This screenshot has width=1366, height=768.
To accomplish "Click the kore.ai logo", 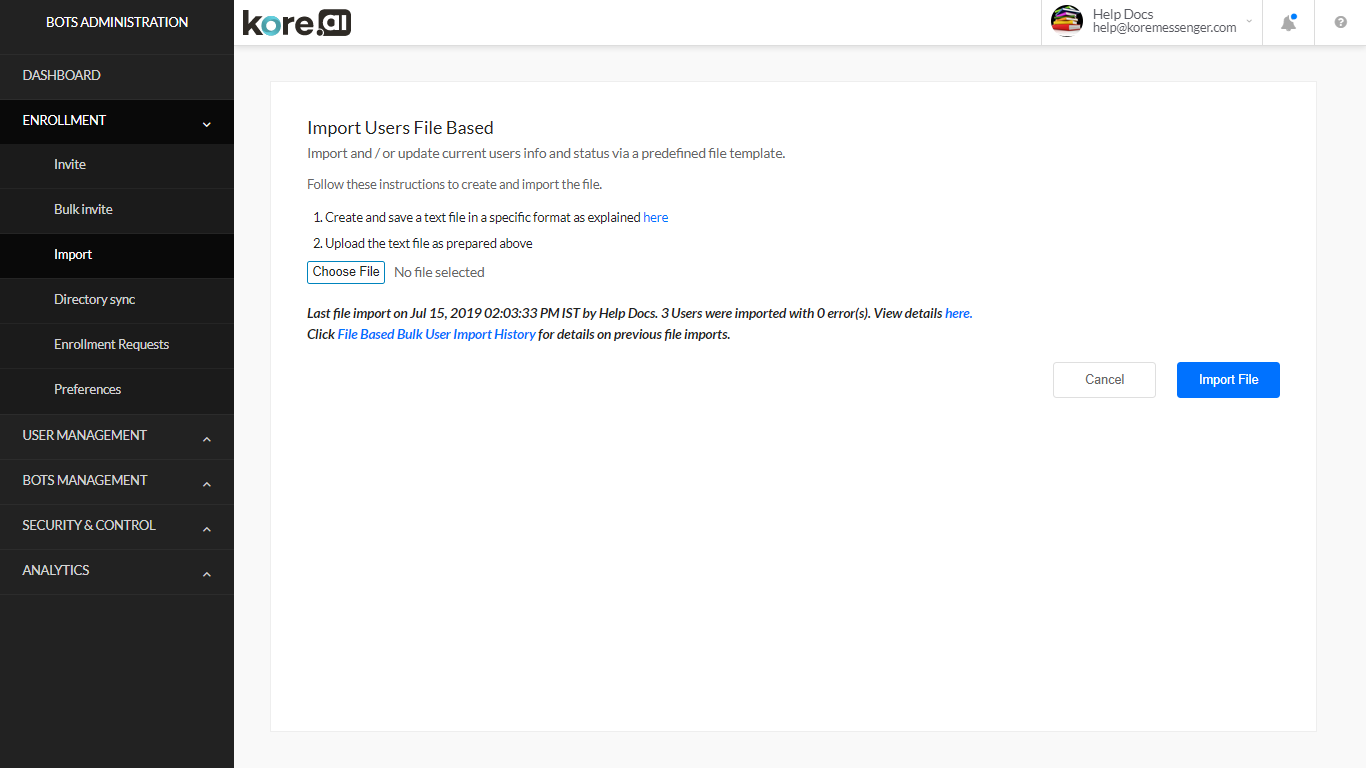I will pos(297,22).
